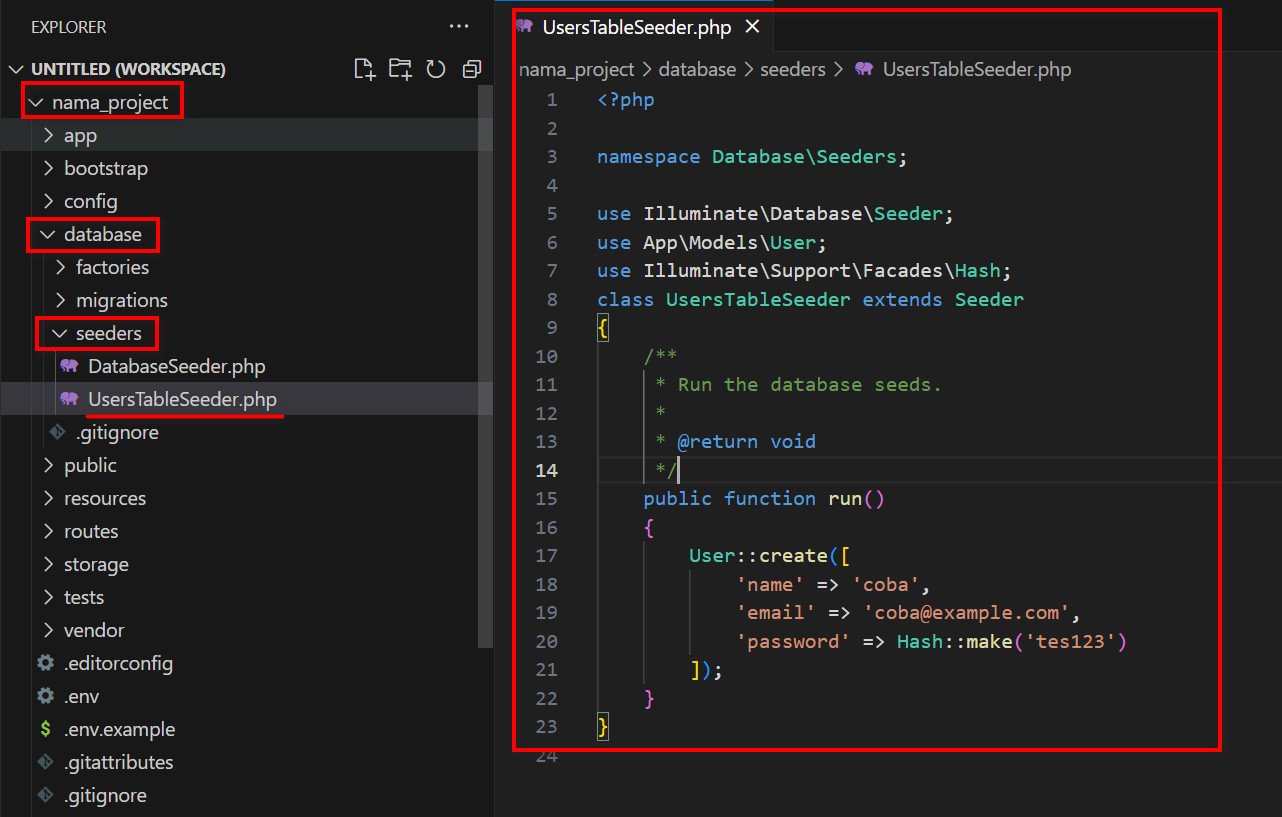Open Explorer more actions ellipsis

(459, 27)
